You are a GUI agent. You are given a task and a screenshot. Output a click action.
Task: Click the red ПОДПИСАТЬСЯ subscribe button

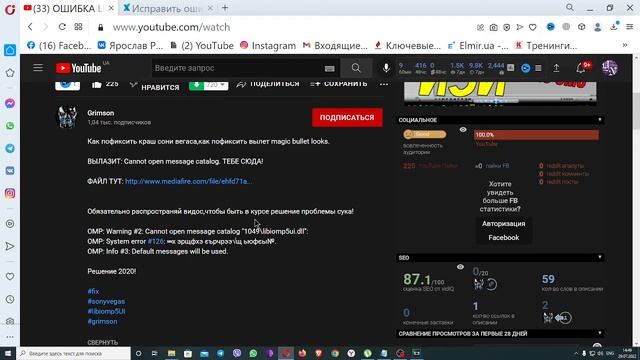pyautogui.click(x=347, y=118)
